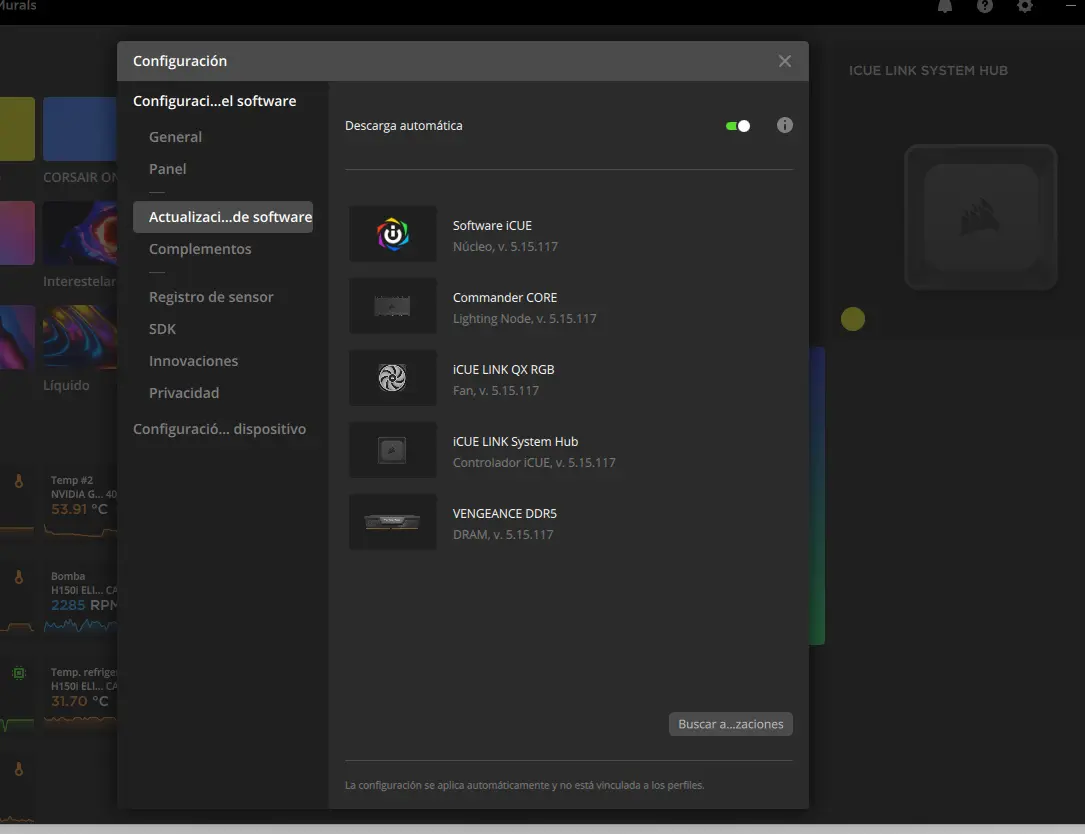Open the Privacidad section
Viewport: 1085px width, 834px height.
pos(184,393)
